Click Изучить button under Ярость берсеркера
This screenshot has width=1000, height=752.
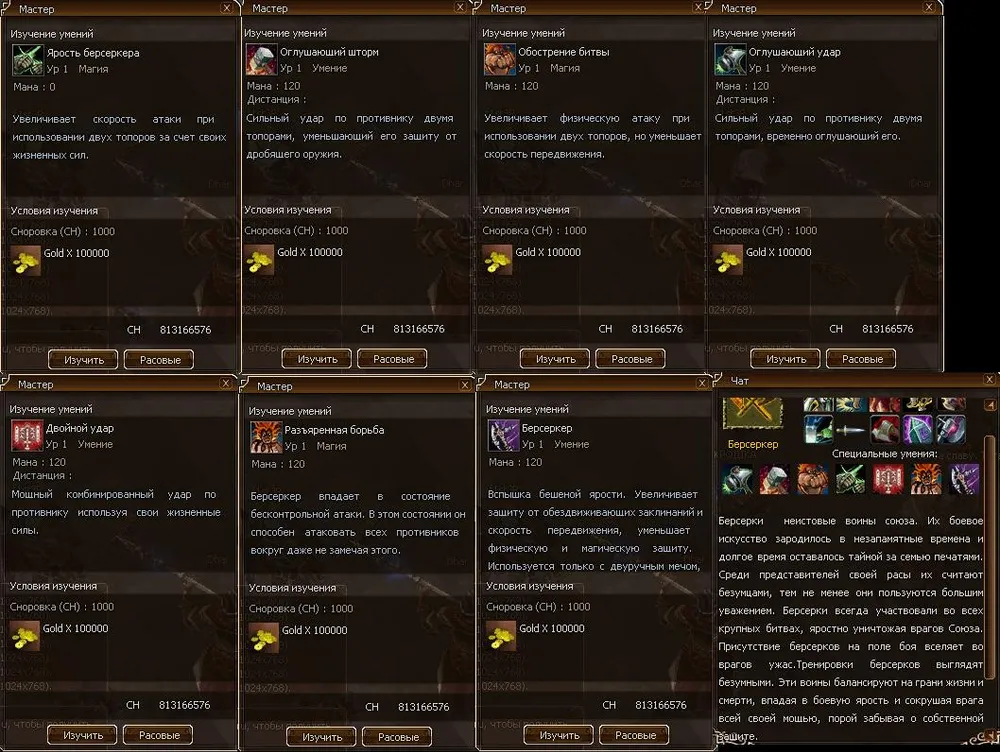coord(84,360)
